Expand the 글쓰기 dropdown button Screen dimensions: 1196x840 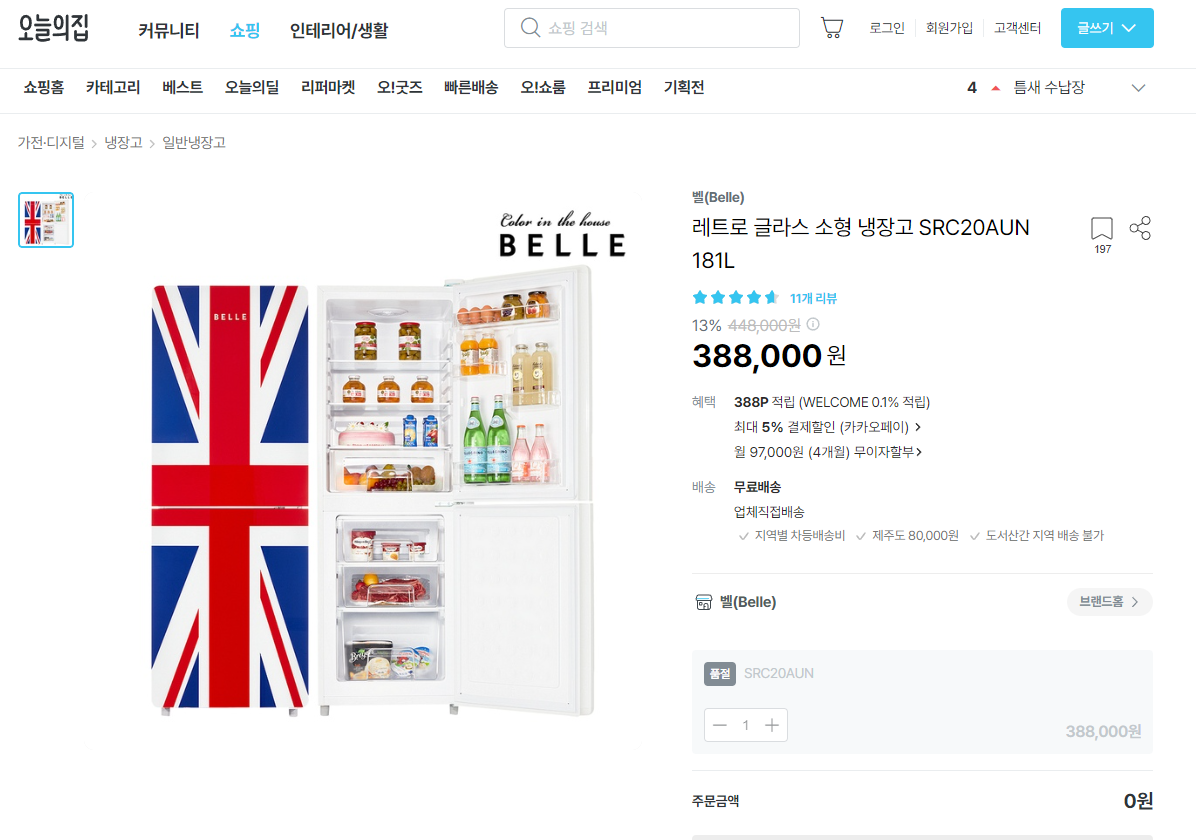coord(1107,28)
